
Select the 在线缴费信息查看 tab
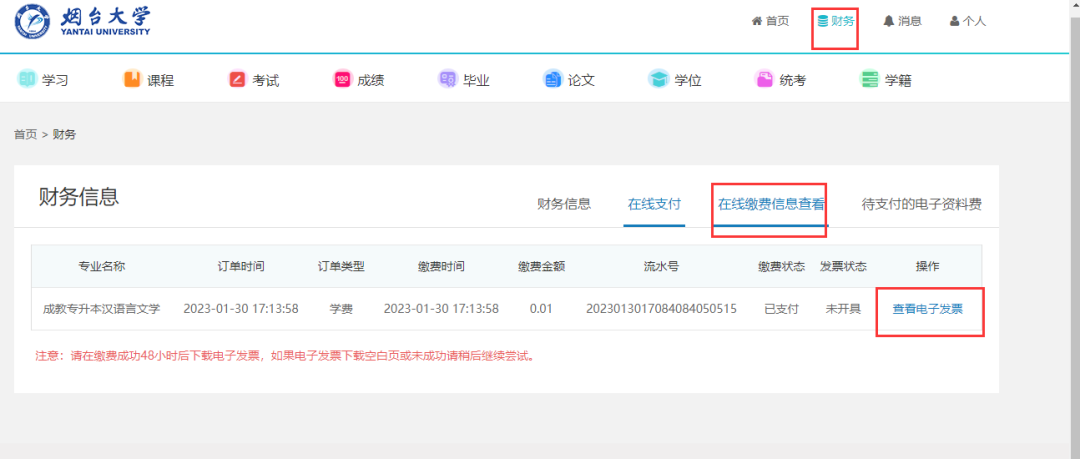click(771, 204)
